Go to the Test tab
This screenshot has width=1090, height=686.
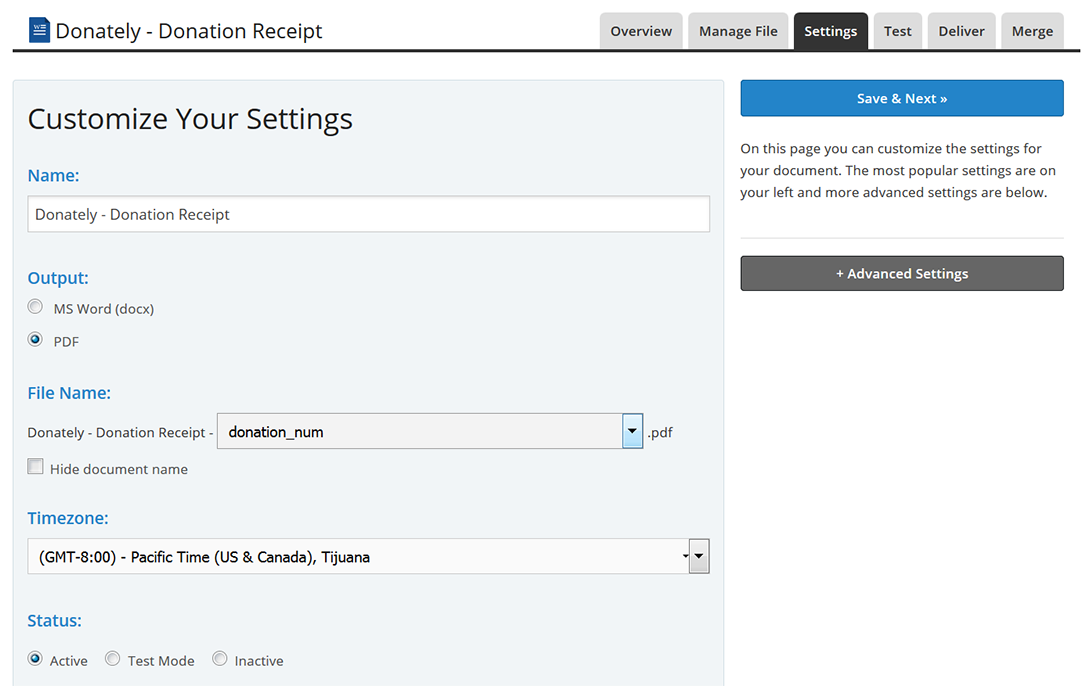pos(897,31)
